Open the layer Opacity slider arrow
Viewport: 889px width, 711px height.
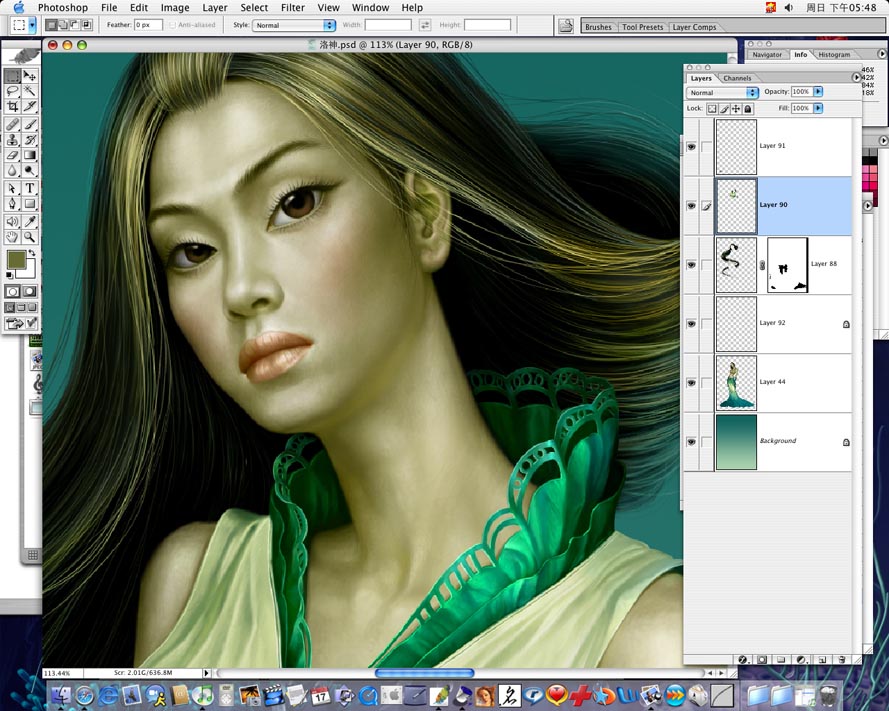pos(818,91)
